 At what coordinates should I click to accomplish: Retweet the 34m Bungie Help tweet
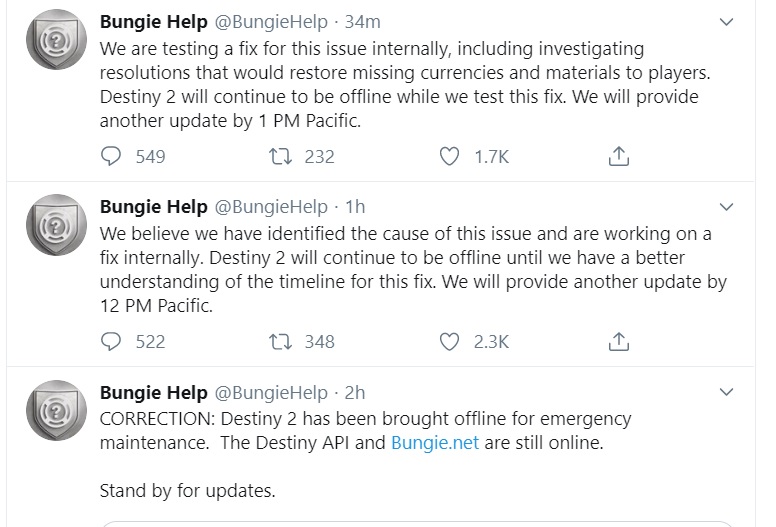[x=280, y=156]
